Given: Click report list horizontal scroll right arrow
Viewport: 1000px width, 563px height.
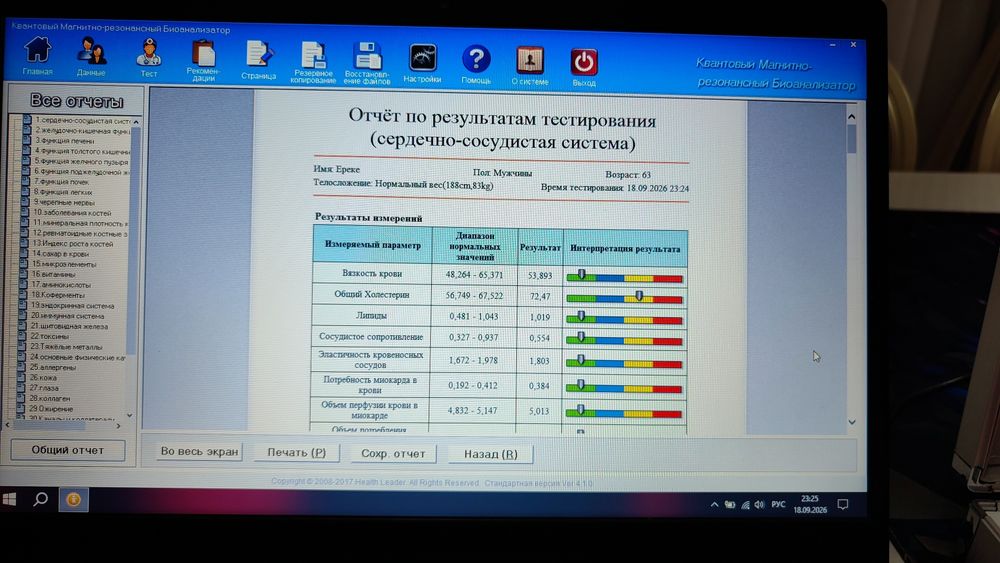Looking at the screenshot, I should tap(119, 426).
